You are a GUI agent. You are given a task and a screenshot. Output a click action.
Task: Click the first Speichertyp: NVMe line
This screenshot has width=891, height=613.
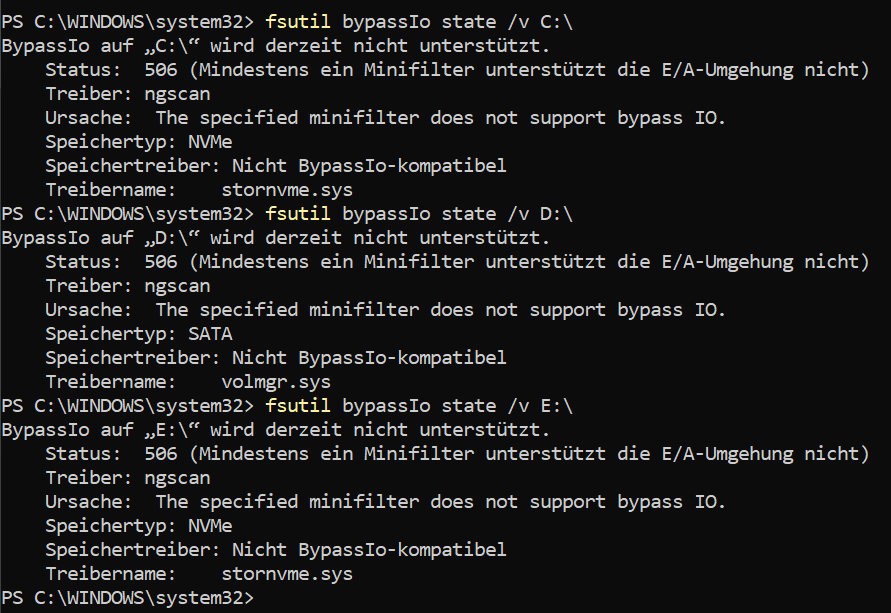click(x=139, y=142)
